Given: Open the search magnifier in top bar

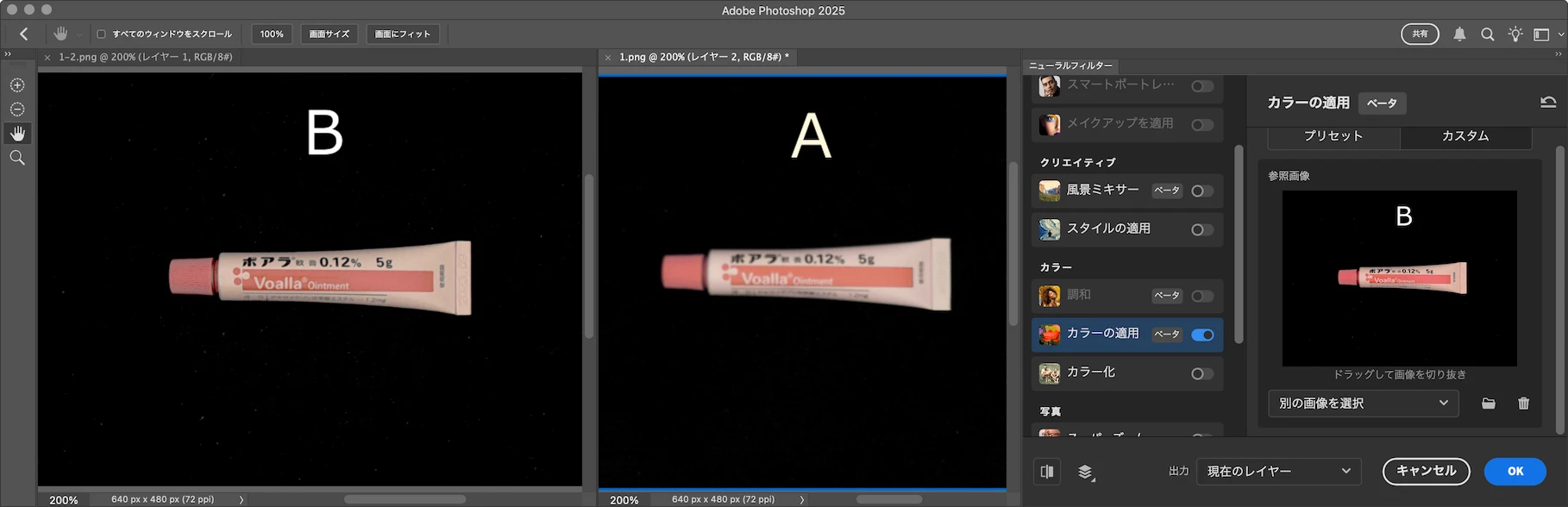Looking at the screenshot, I should pyautogui.click(x=1488, y=34).
